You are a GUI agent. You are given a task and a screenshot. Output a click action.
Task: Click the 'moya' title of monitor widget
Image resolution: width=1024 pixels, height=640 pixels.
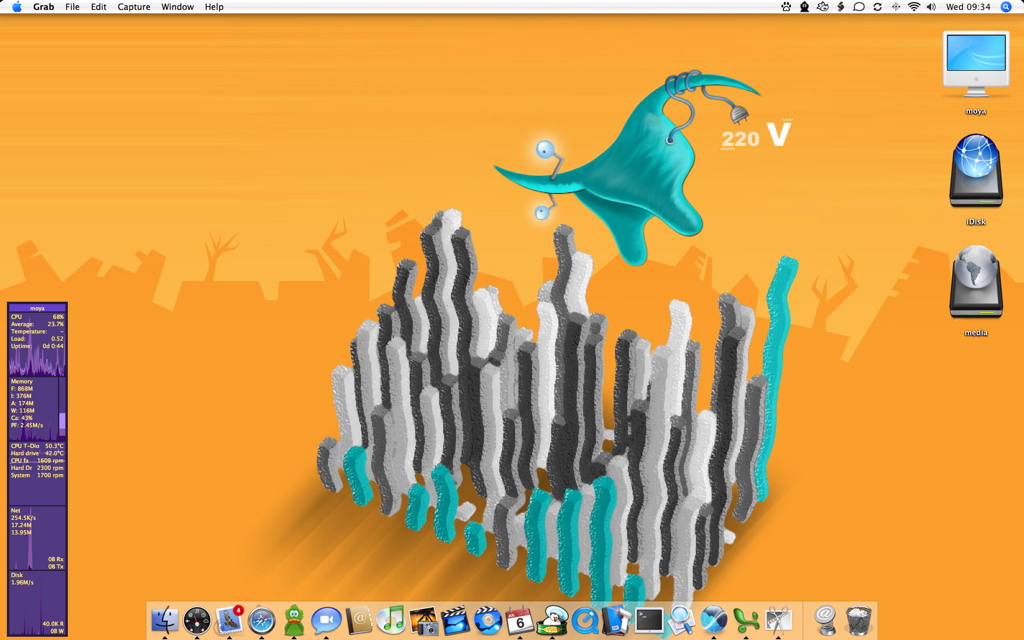click(37, 308)
